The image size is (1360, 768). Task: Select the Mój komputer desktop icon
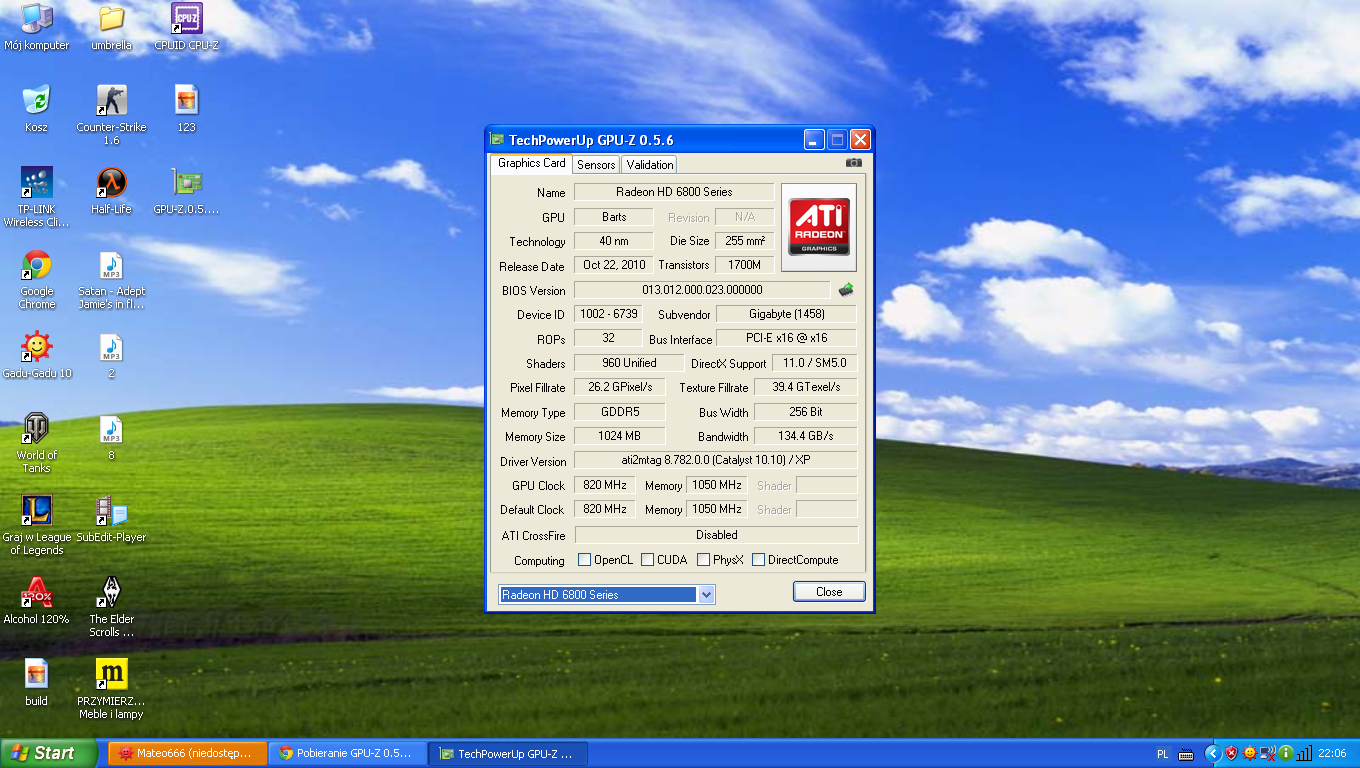(x=37, y=28)
